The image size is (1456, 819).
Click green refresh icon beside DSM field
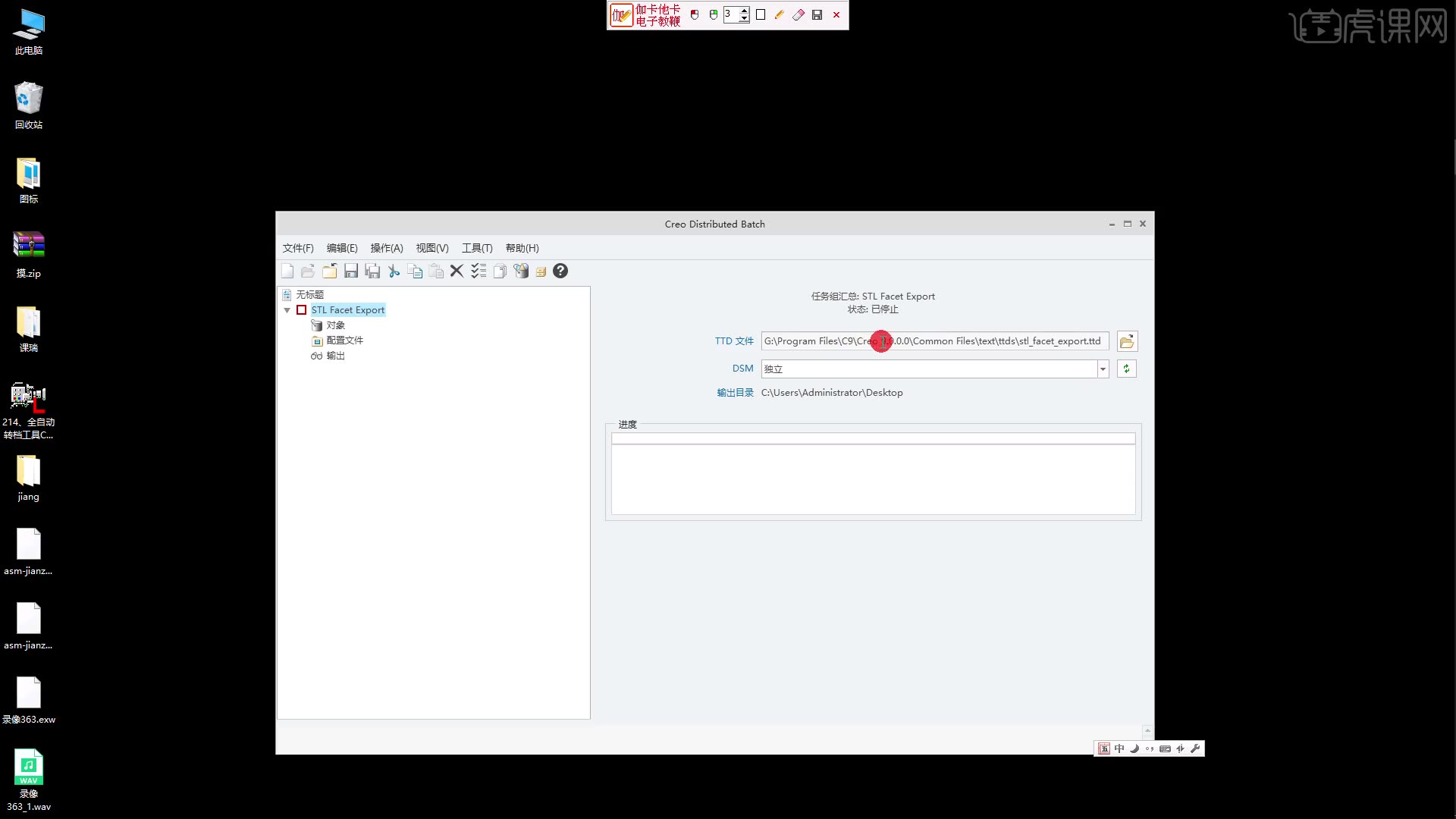[x=1126, y=369]
